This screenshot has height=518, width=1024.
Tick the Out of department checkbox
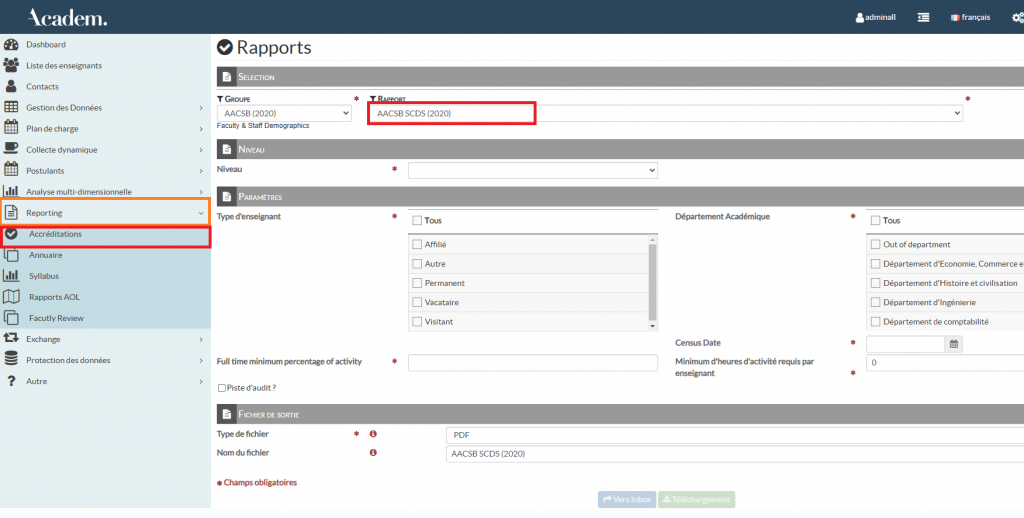pyautogui.click(x=876, y=245)
